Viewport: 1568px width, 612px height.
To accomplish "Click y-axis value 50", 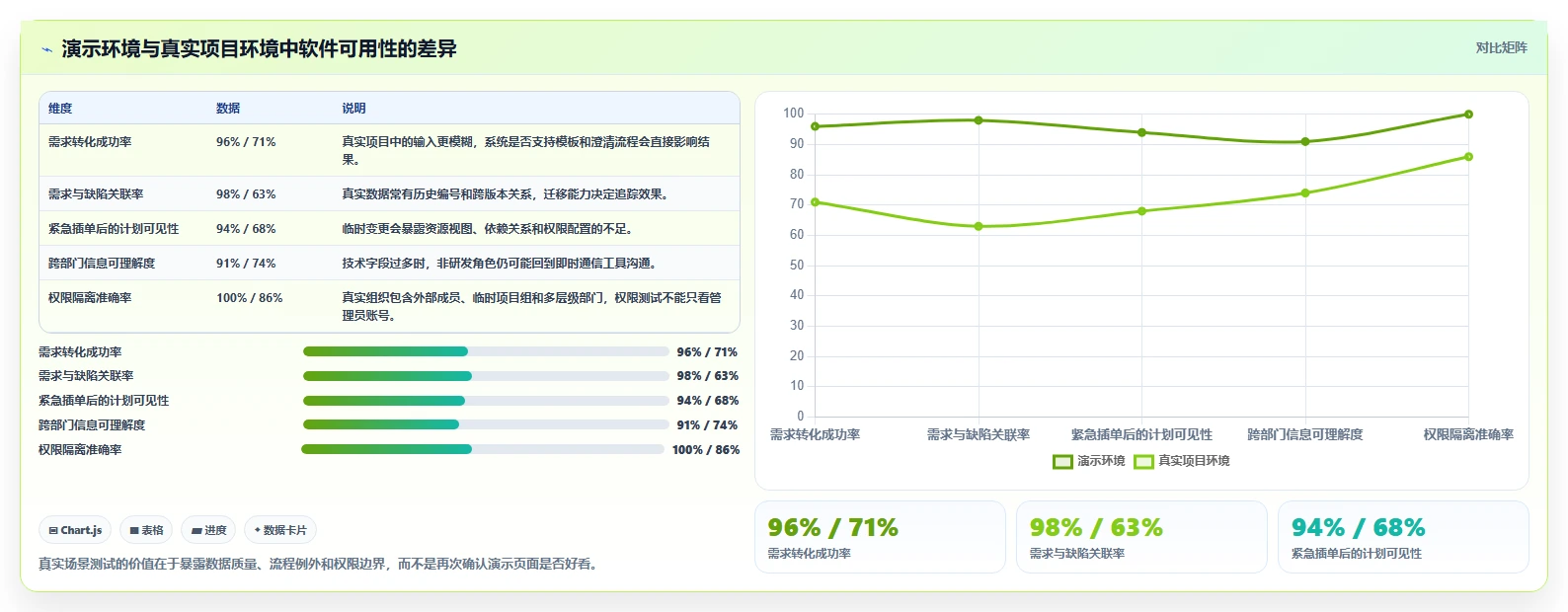I will click(x=797, y=266).
